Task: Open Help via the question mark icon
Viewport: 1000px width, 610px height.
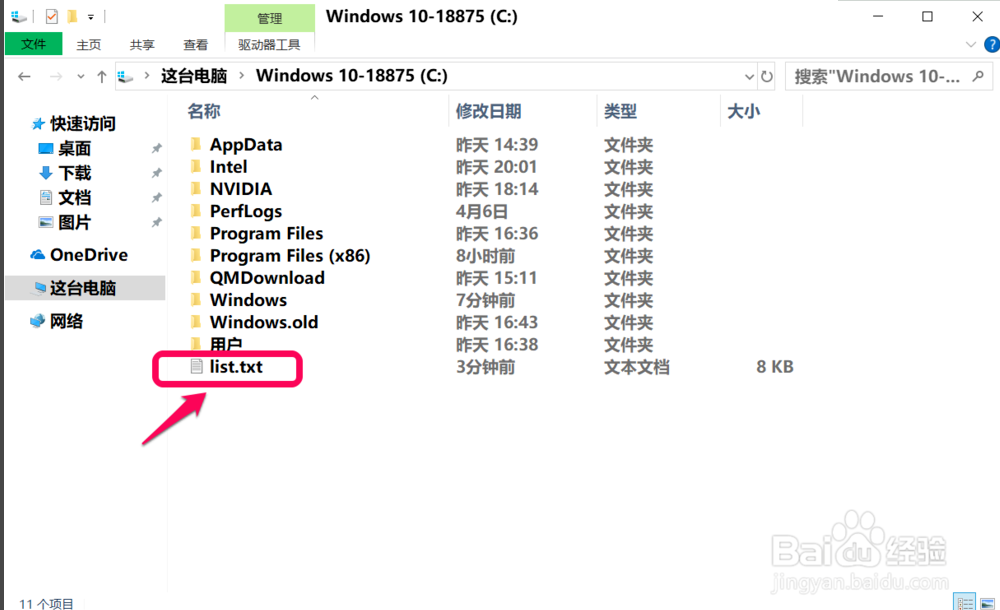Action: click(x=992, y=45)
